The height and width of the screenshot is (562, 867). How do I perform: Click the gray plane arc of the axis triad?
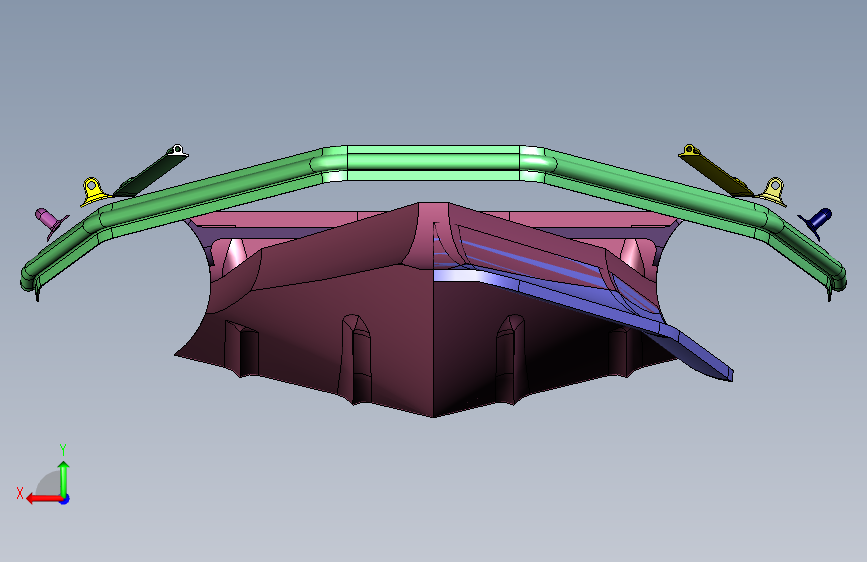(48, 483)
